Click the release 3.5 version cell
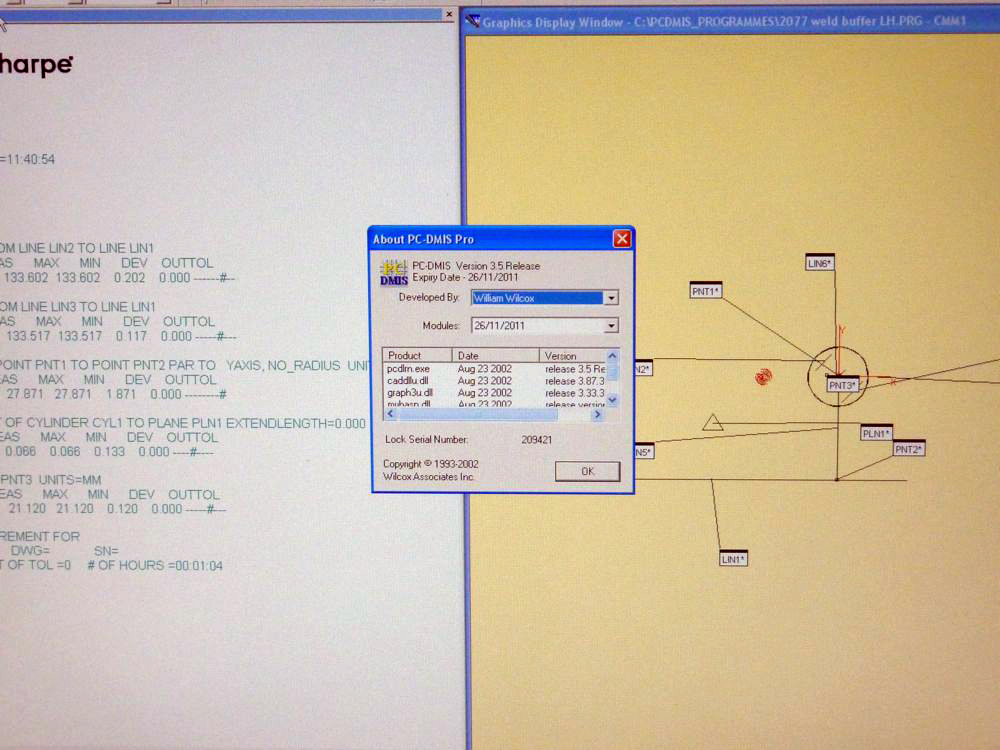The width and height of the screenshot is (1000, 750). tap(575, 369)
